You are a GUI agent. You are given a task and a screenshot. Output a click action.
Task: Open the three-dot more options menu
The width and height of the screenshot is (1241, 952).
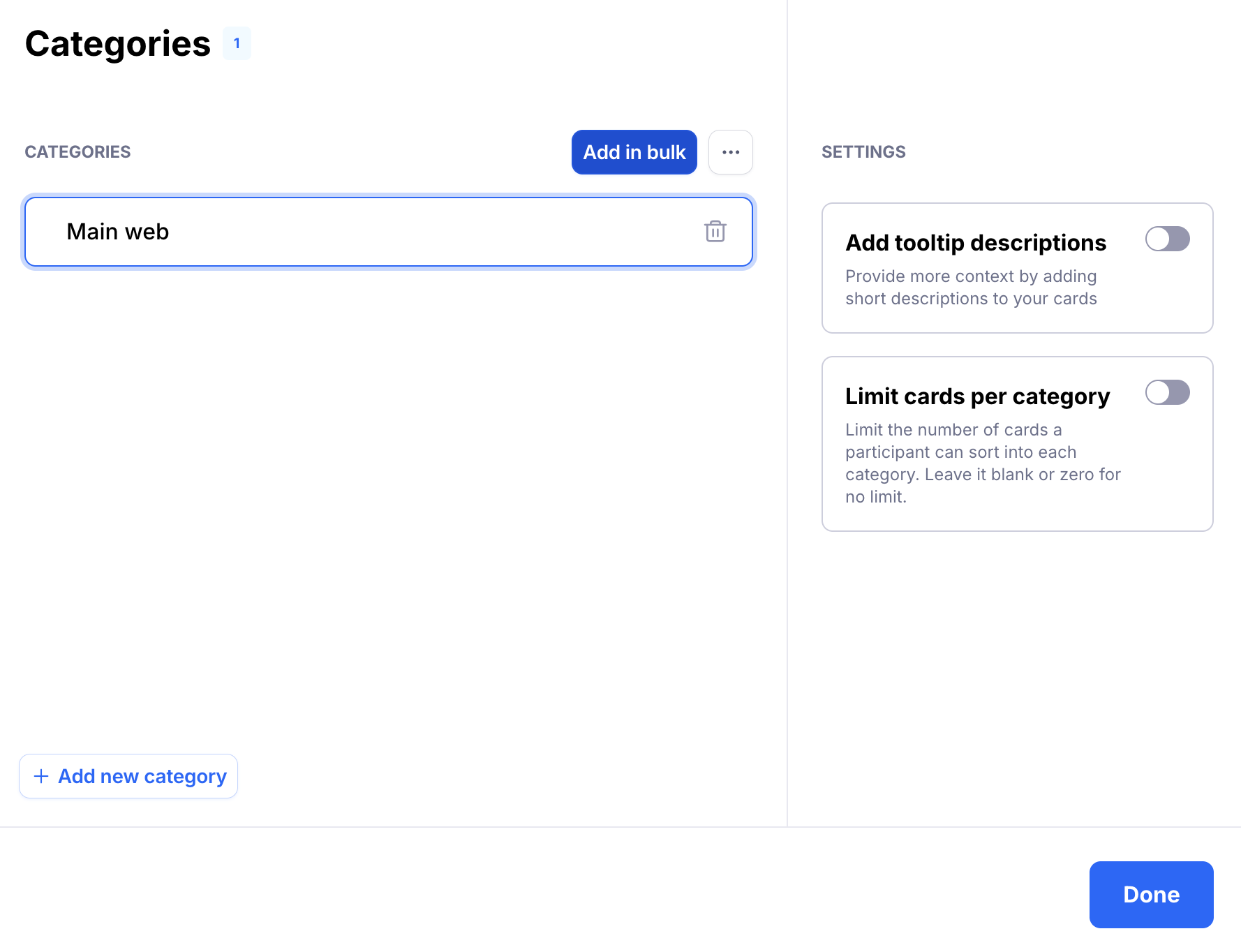point(730,152)
